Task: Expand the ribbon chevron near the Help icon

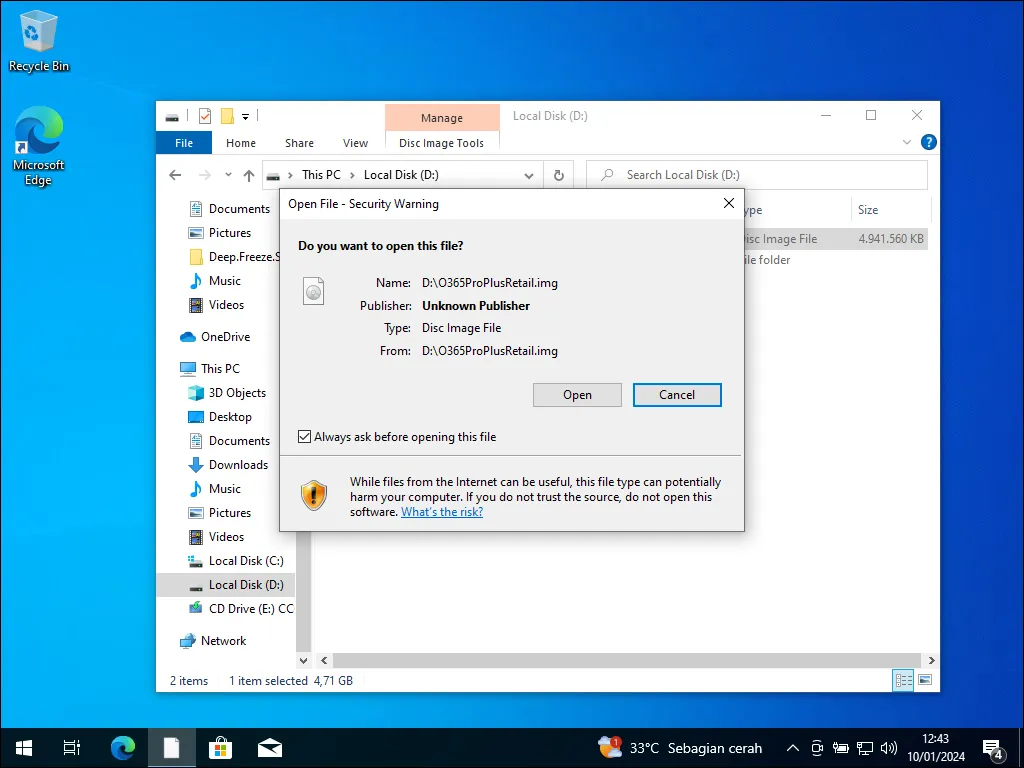Action: click(x=907, y=142)
